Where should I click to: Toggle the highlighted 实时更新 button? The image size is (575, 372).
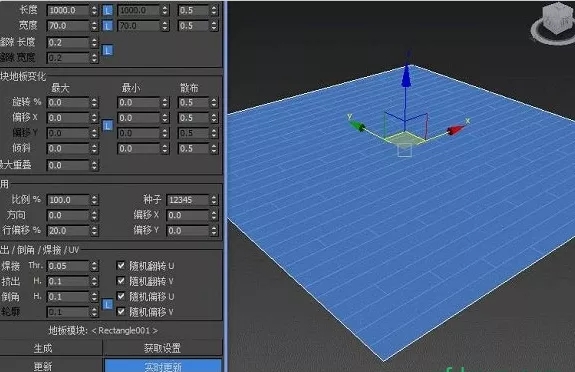(163, 366)
